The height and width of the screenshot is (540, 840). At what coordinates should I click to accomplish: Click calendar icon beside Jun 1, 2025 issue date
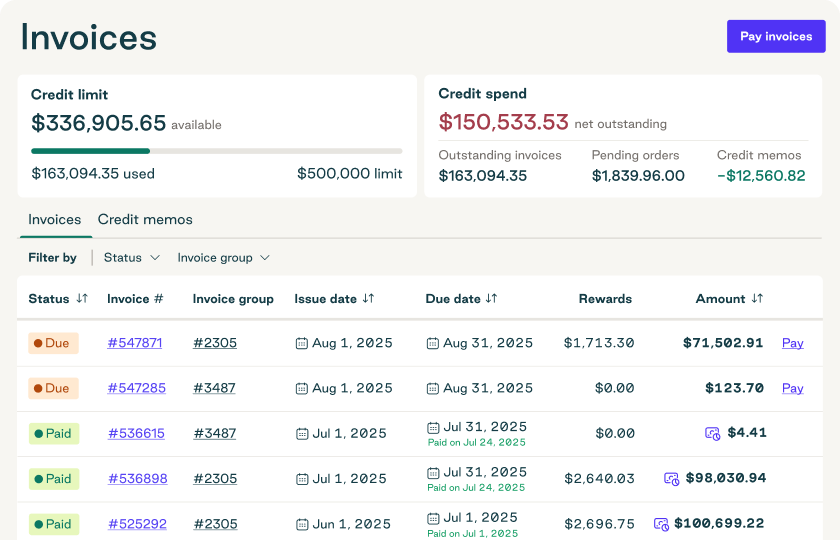(302, 524)
